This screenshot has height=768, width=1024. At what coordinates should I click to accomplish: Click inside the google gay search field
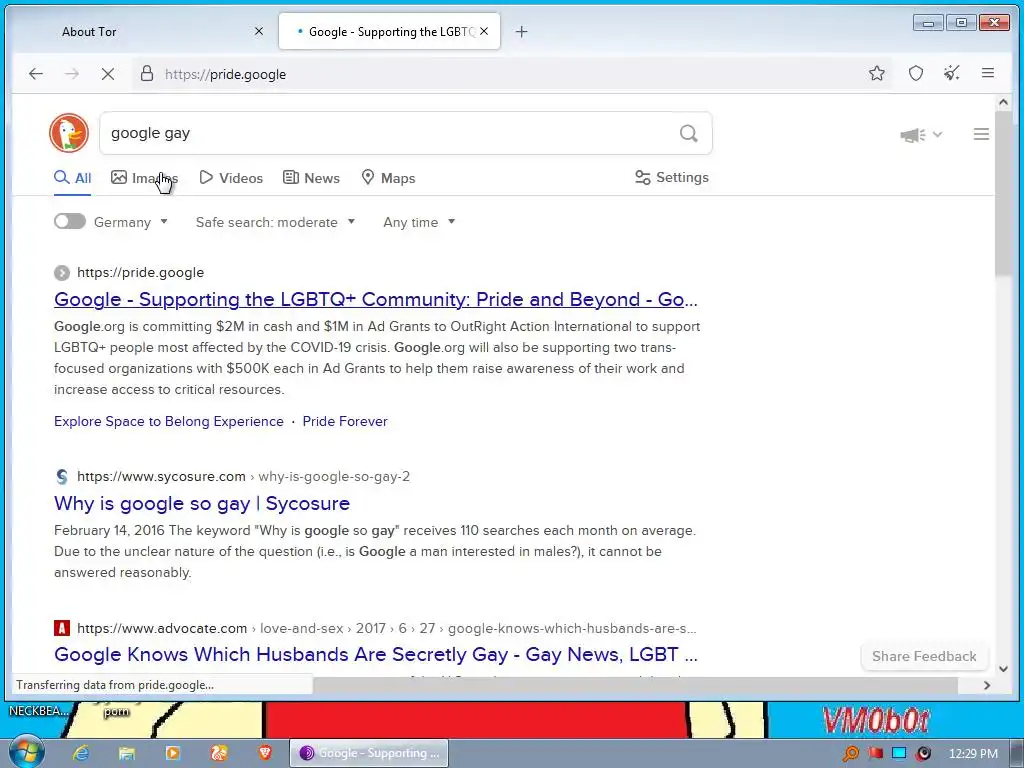point(392,133)
